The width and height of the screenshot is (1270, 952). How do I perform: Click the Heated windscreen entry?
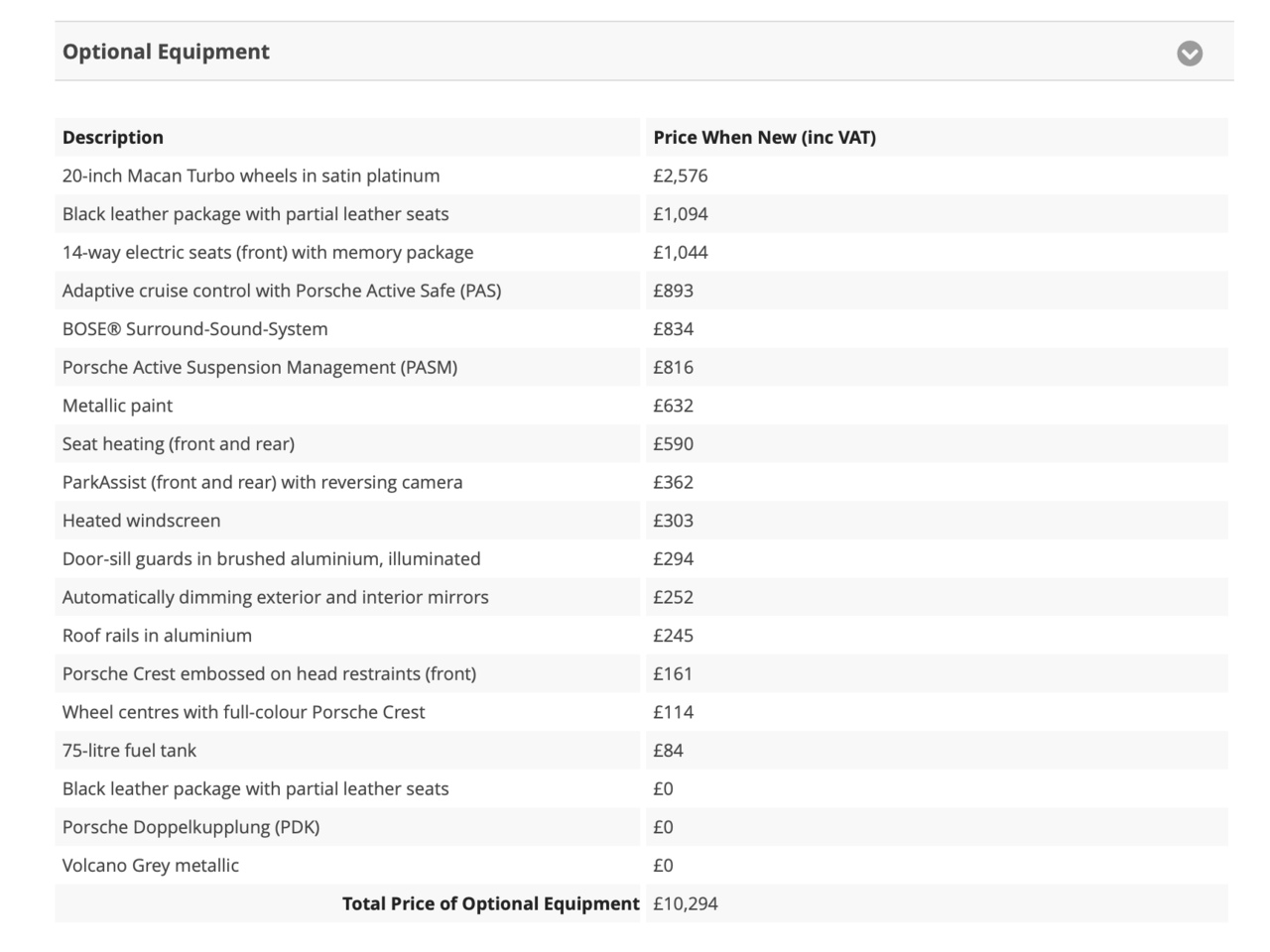point(141,521)
